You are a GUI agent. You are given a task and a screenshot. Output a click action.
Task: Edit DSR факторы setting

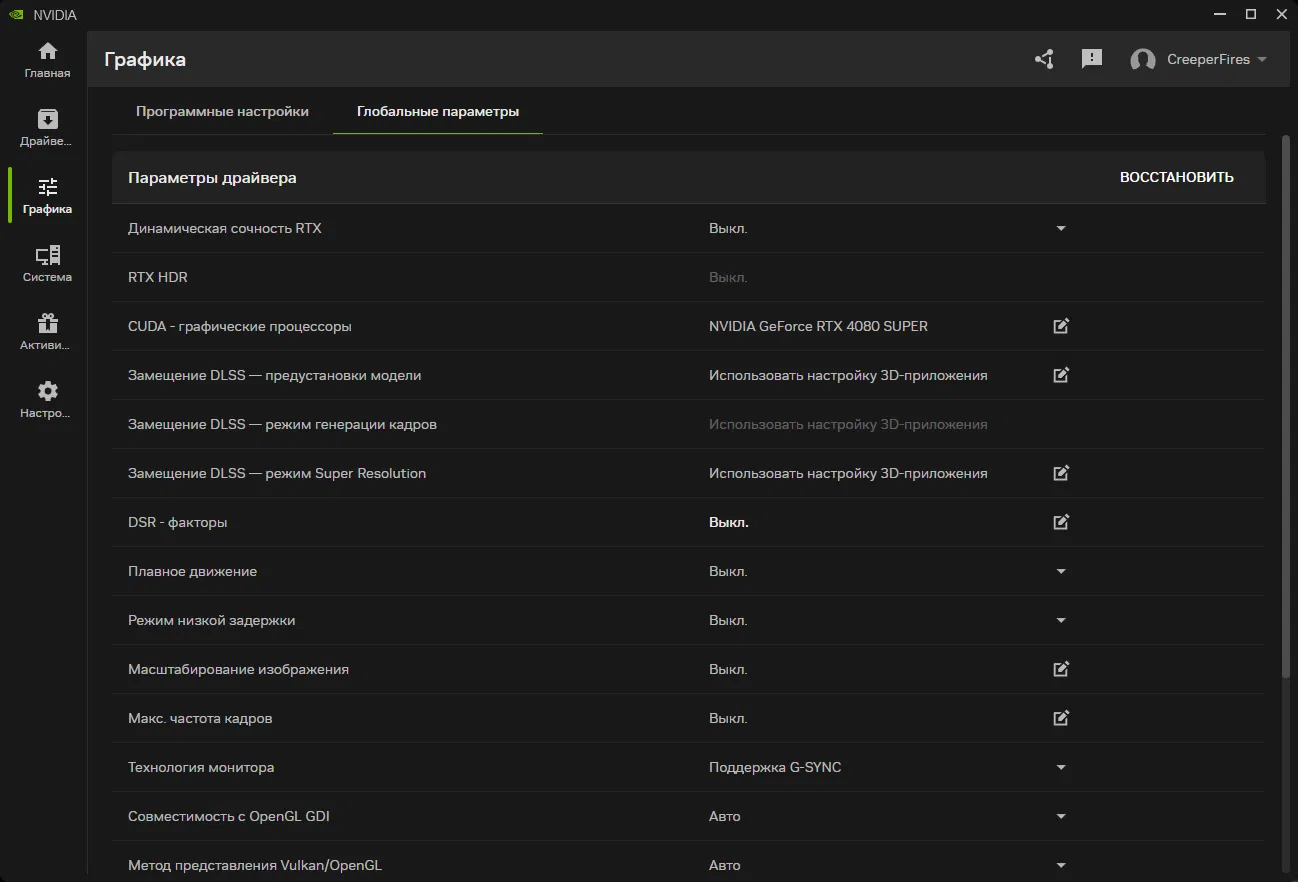[x=1061, y=522]
